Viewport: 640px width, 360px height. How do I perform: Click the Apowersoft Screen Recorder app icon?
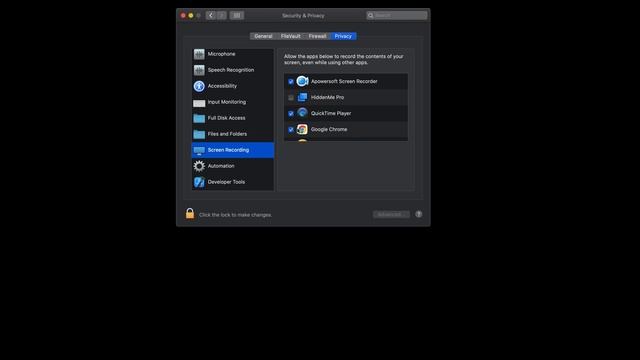coord(302,81)
